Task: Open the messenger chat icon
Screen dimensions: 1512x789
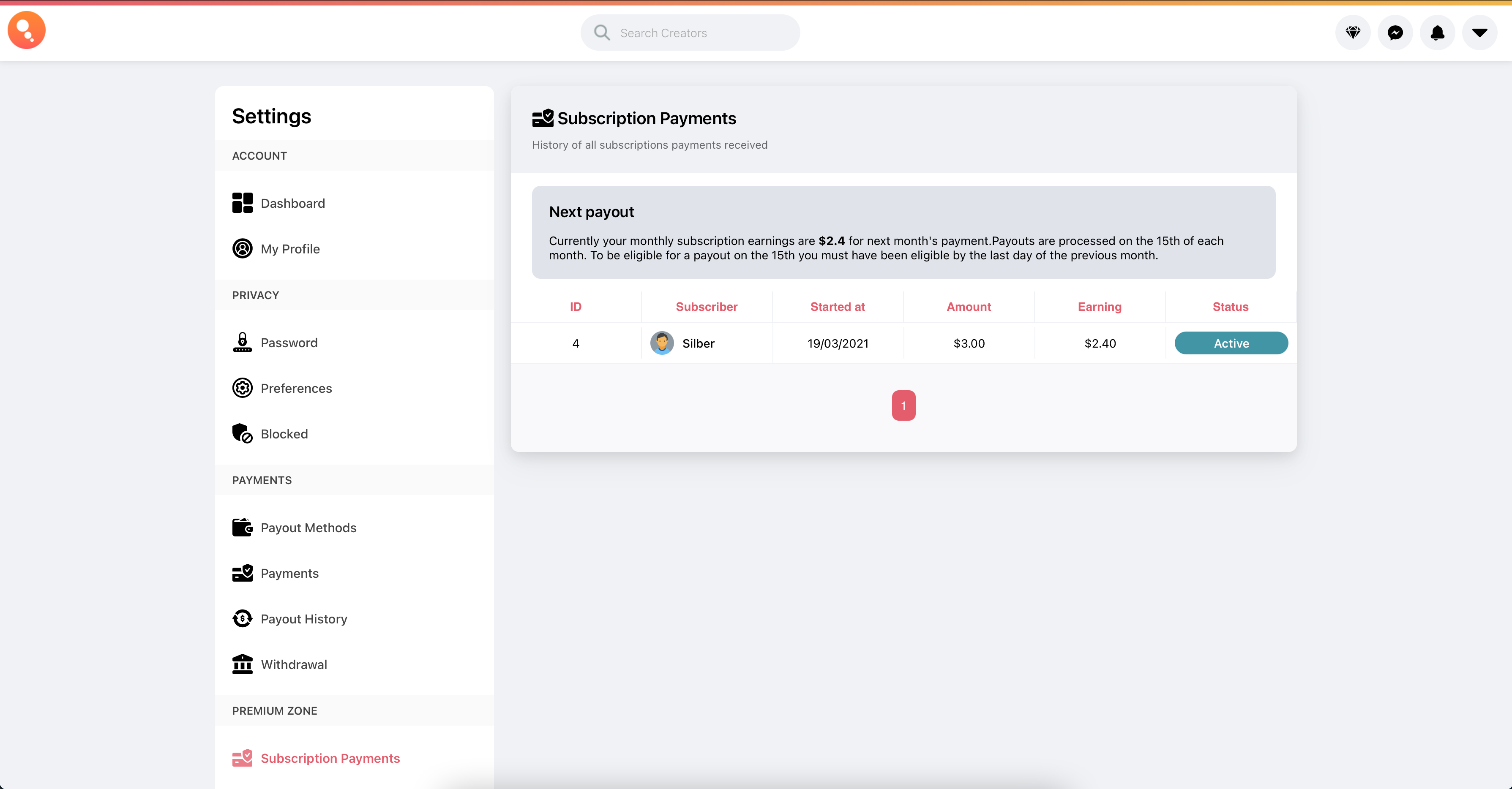Action: [x=1395, y=33]
